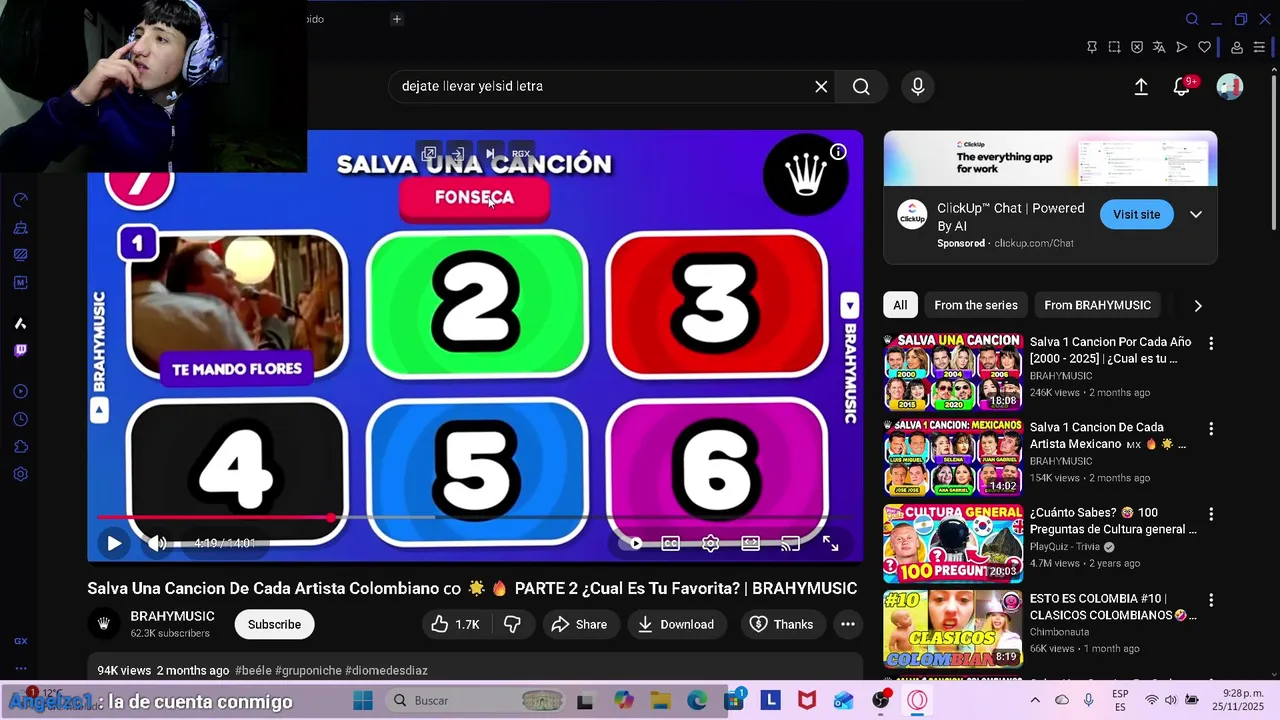Toggle closed captions CC button
The width and height of the screenshot is (1280, 720).
pos(671,543)
